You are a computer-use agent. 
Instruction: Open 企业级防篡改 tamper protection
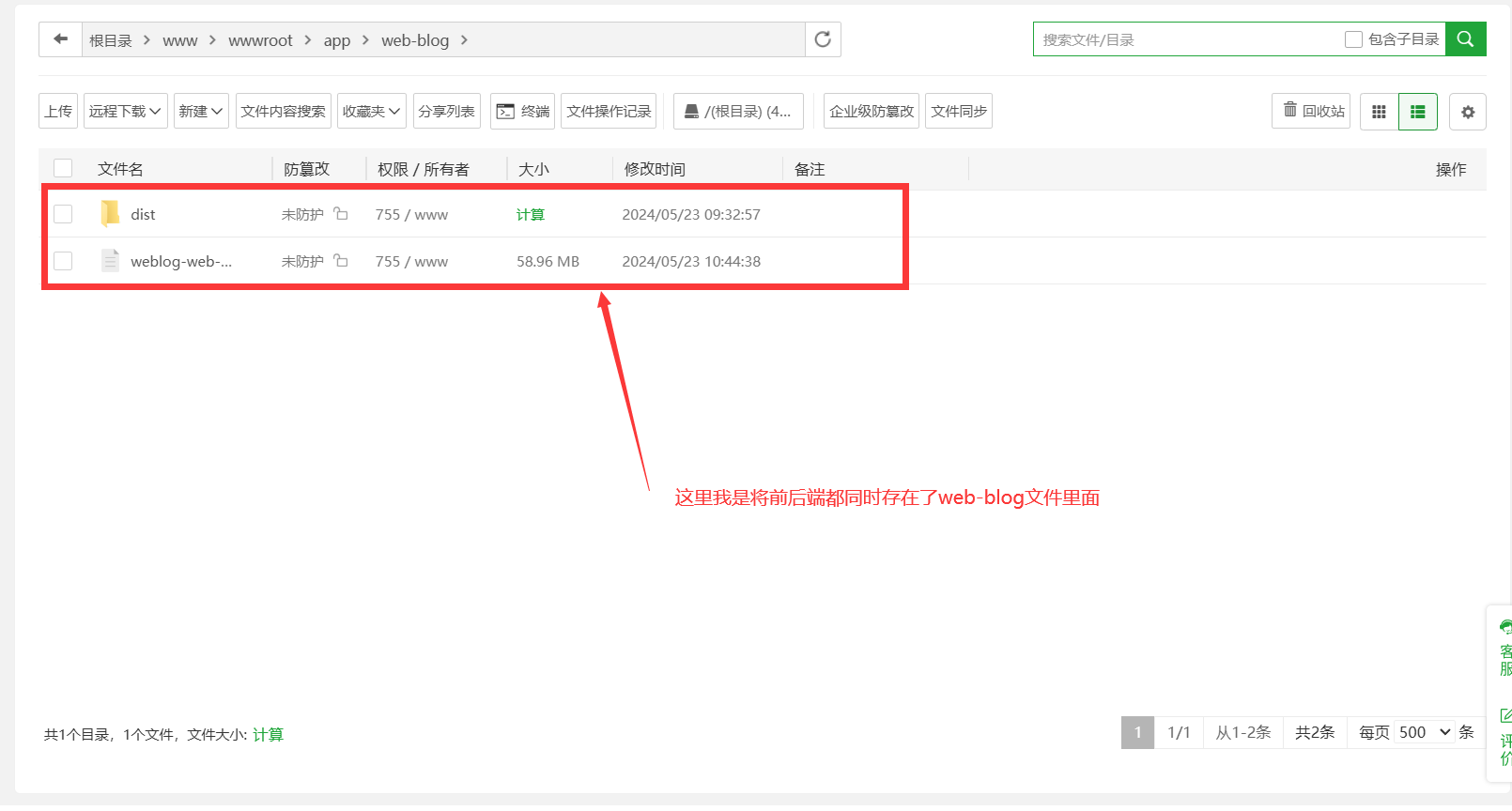coord(872,111)
